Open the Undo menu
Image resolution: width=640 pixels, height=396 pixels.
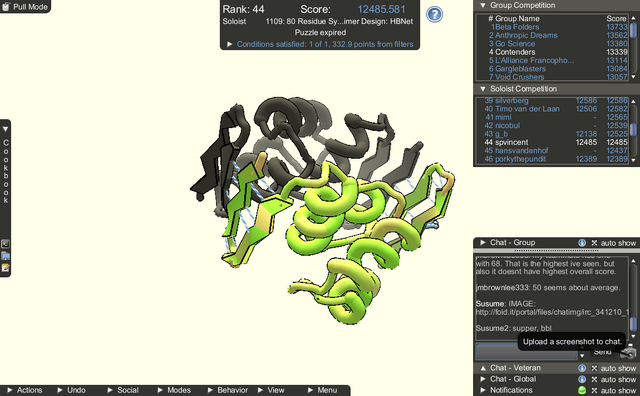pyautogui.click(x=72, y=390)
